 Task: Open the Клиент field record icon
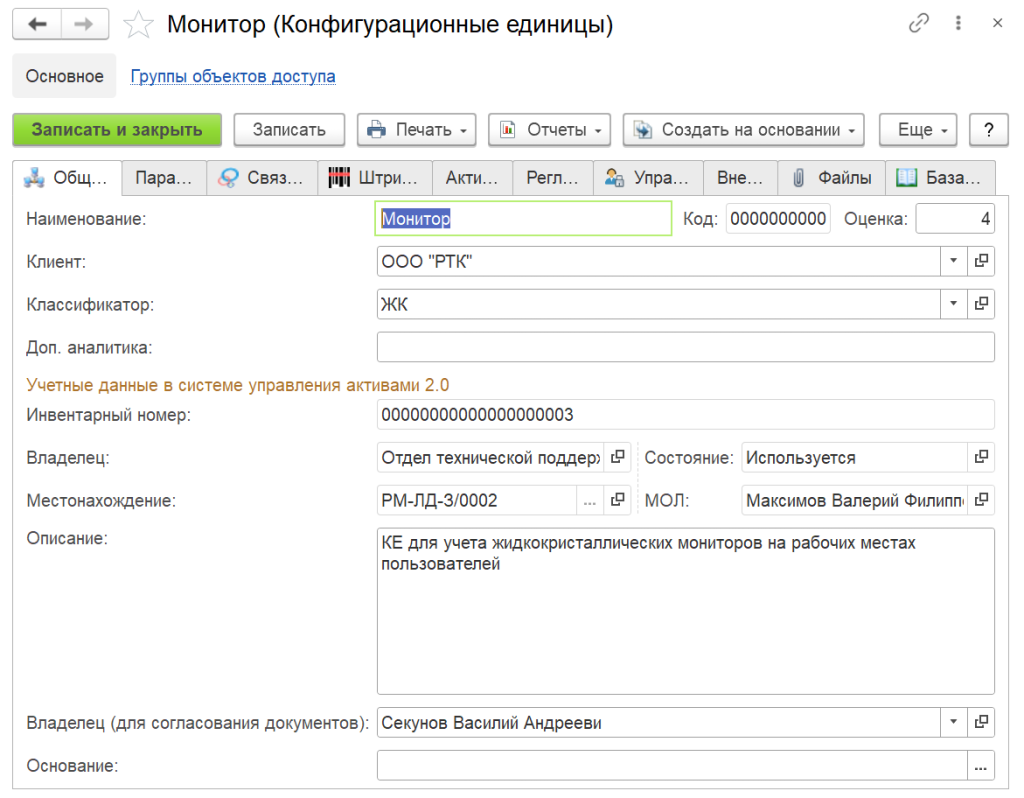981,261
